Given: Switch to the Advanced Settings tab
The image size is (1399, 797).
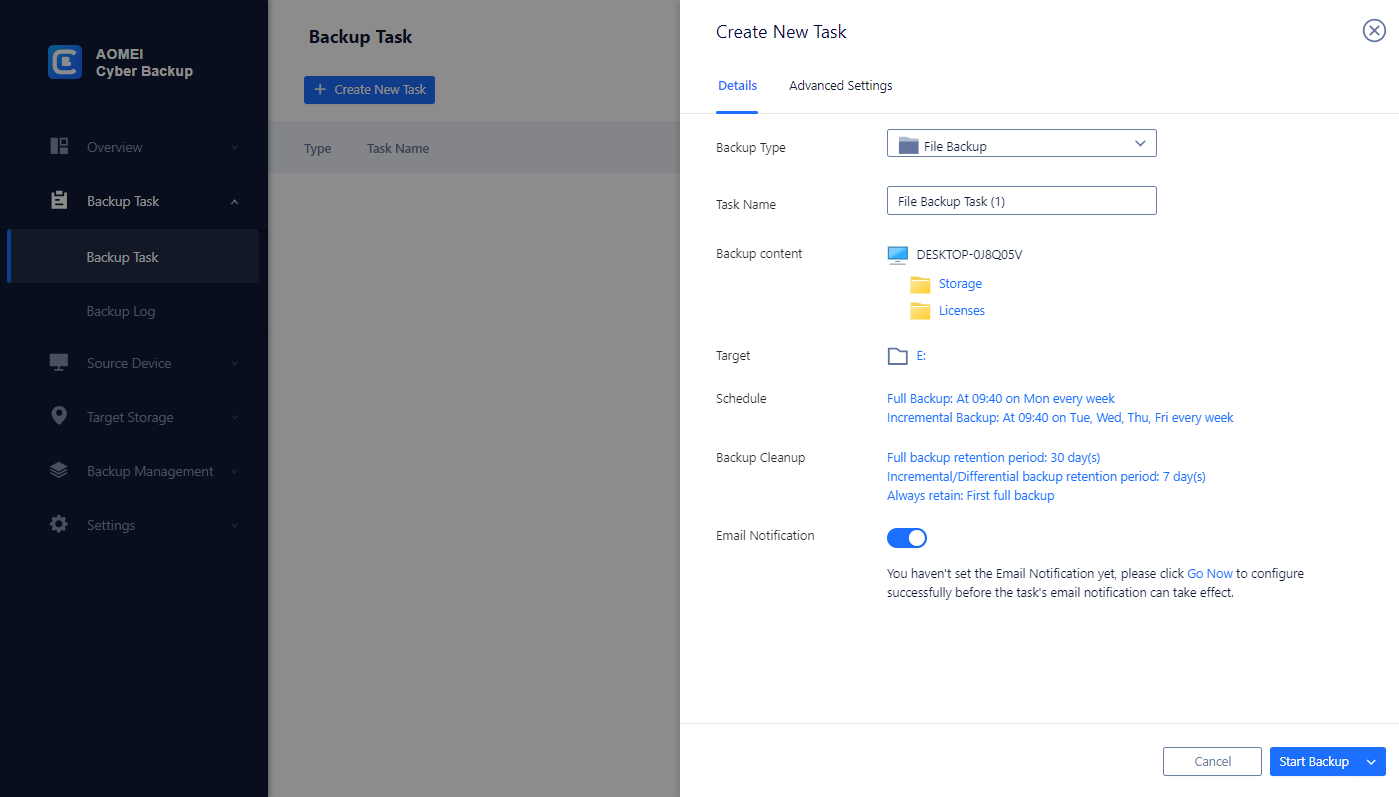Looking at the screenshot, I should [840, 86].
